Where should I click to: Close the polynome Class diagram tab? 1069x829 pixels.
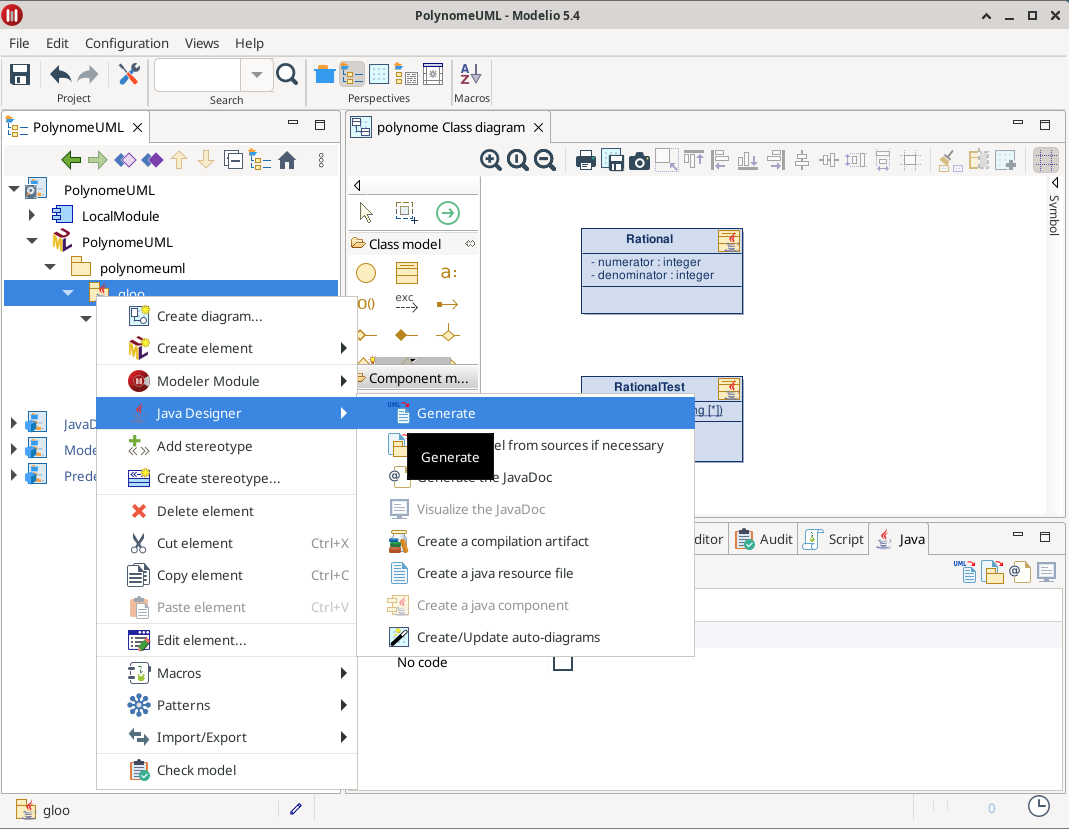click(539, 127)
